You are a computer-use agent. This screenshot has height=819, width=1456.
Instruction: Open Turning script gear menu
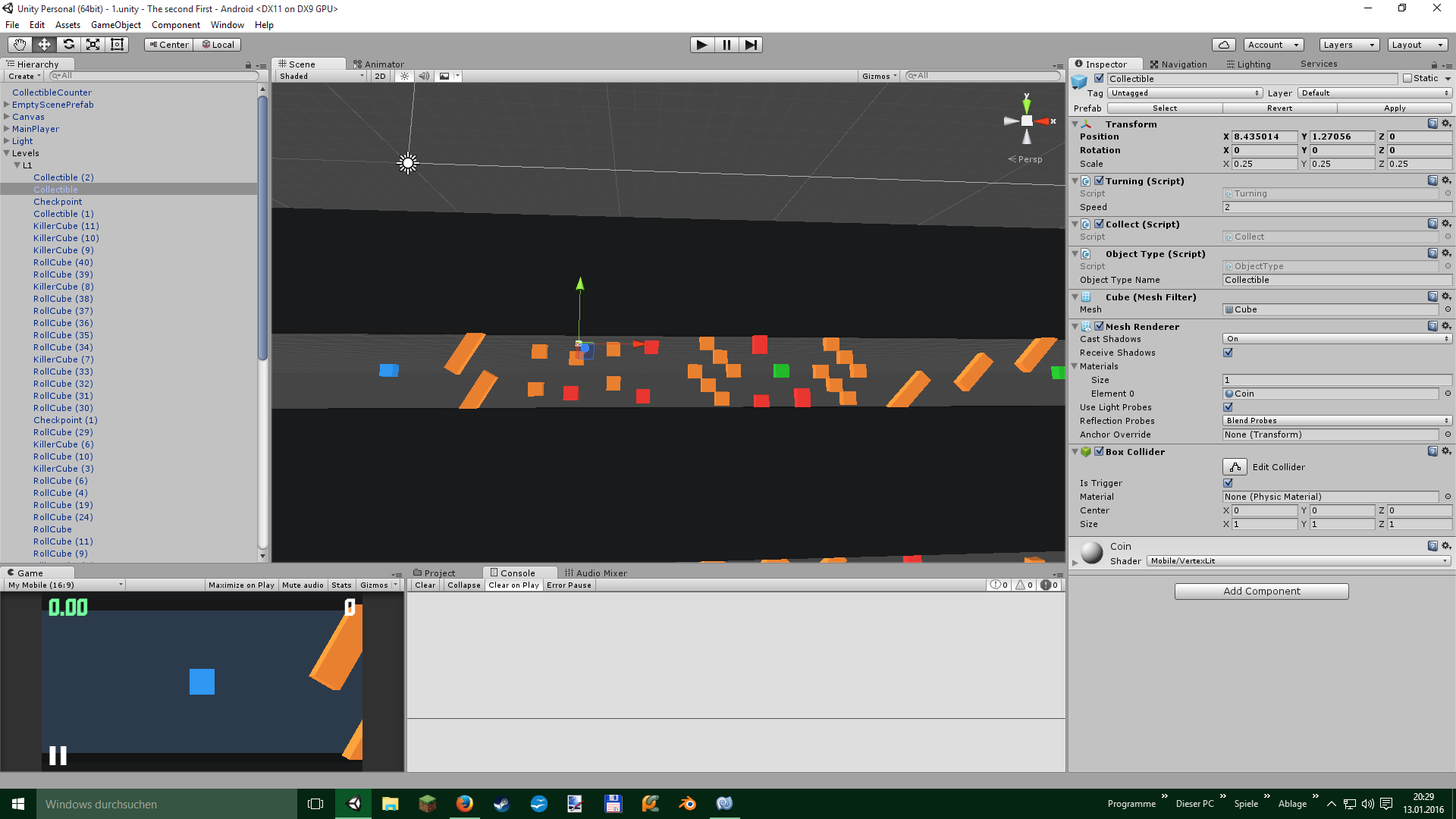point(1446,180)
